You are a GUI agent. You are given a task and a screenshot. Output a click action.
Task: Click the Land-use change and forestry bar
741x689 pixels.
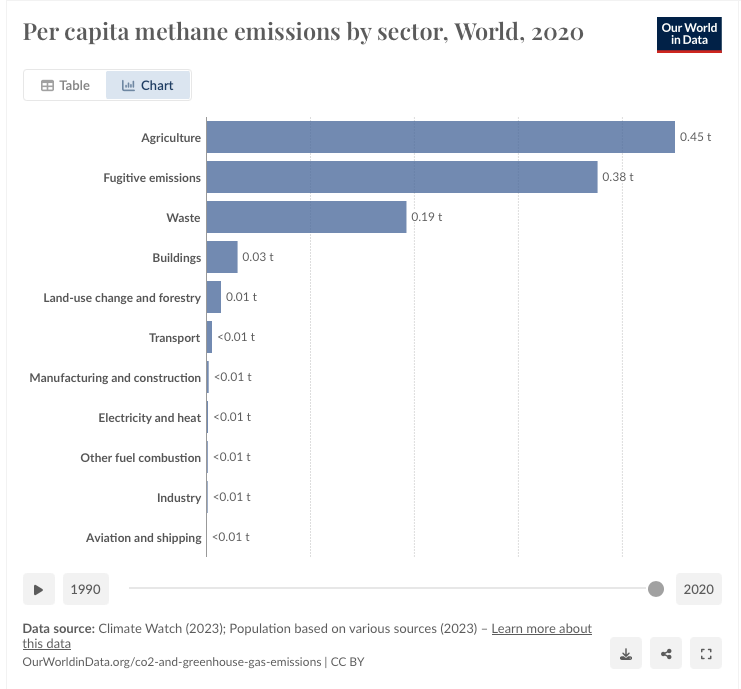(x=214, y=297)
